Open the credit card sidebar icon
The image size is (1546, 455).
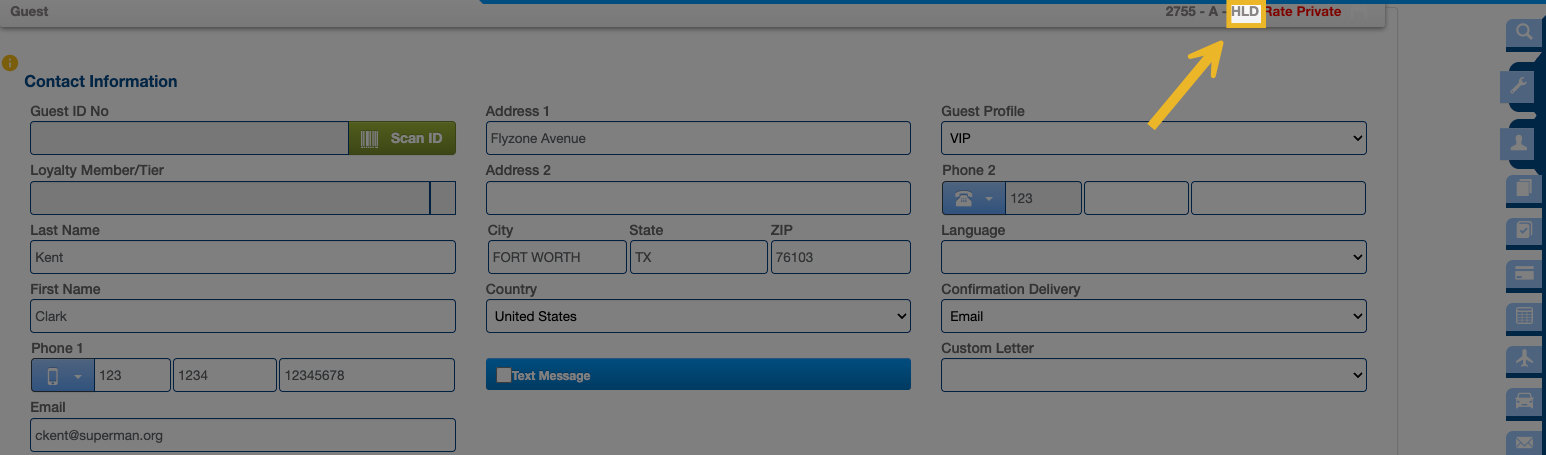point(1524,272)
